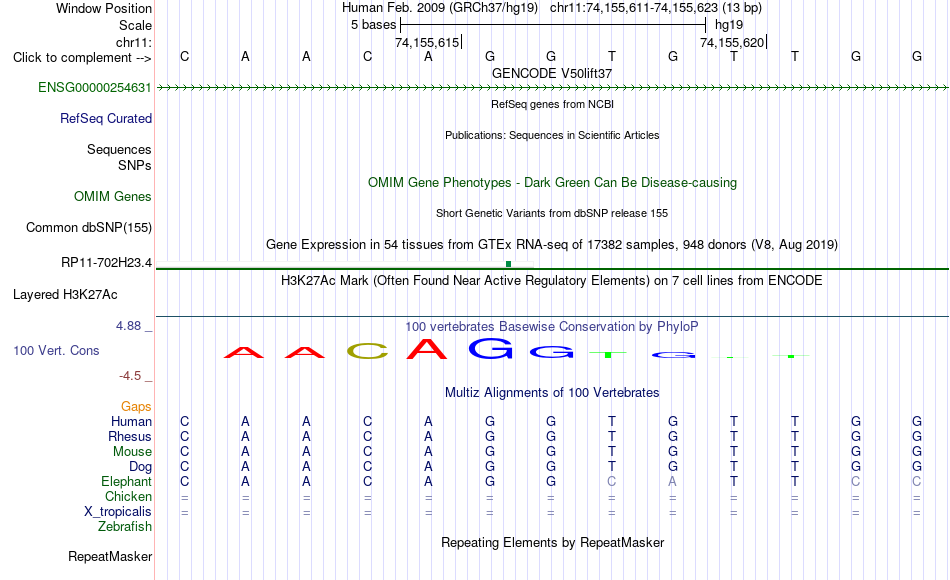Click the green arrowed gene line of ENSG00000254631
The width and height of the screenshot is (950, 580).
552,88
